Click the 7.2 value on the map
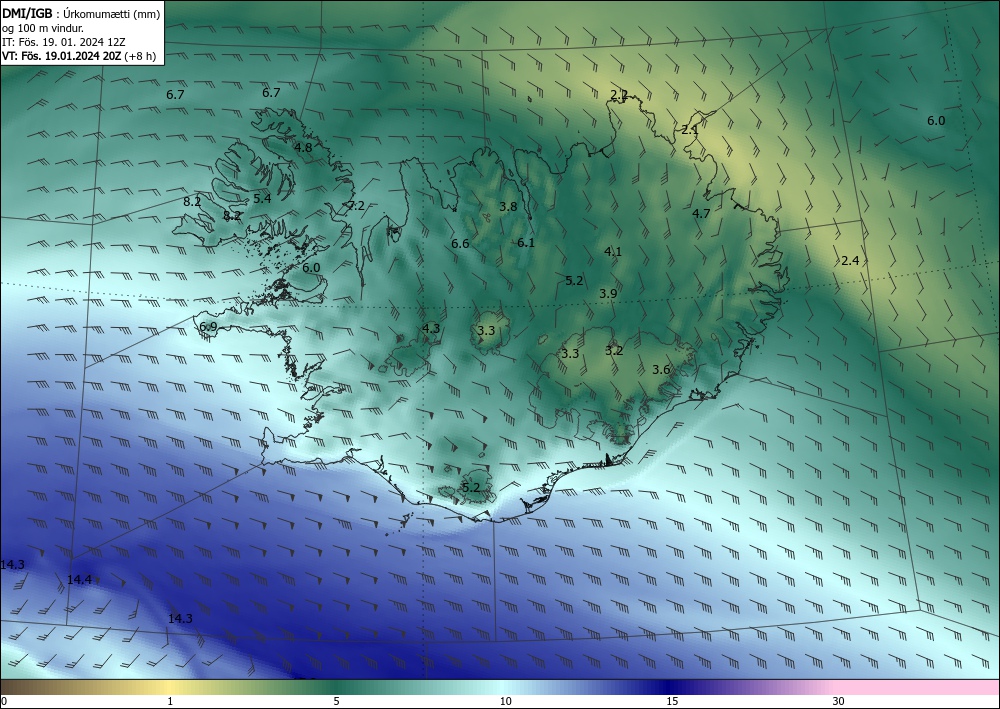 [x=356, y=205]
